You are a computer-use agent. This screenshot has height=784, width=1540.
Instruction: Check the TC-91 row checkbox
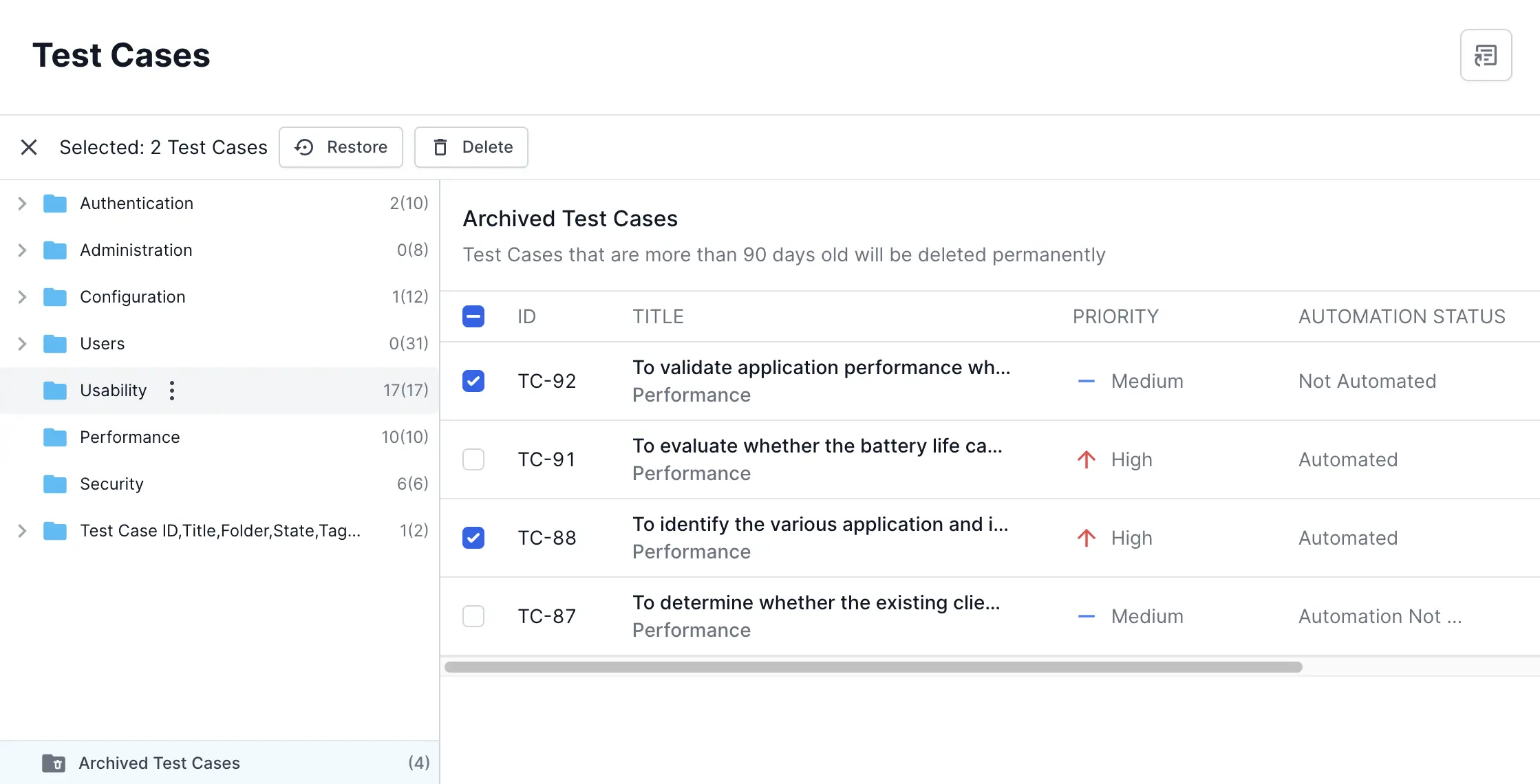(473, 459)
